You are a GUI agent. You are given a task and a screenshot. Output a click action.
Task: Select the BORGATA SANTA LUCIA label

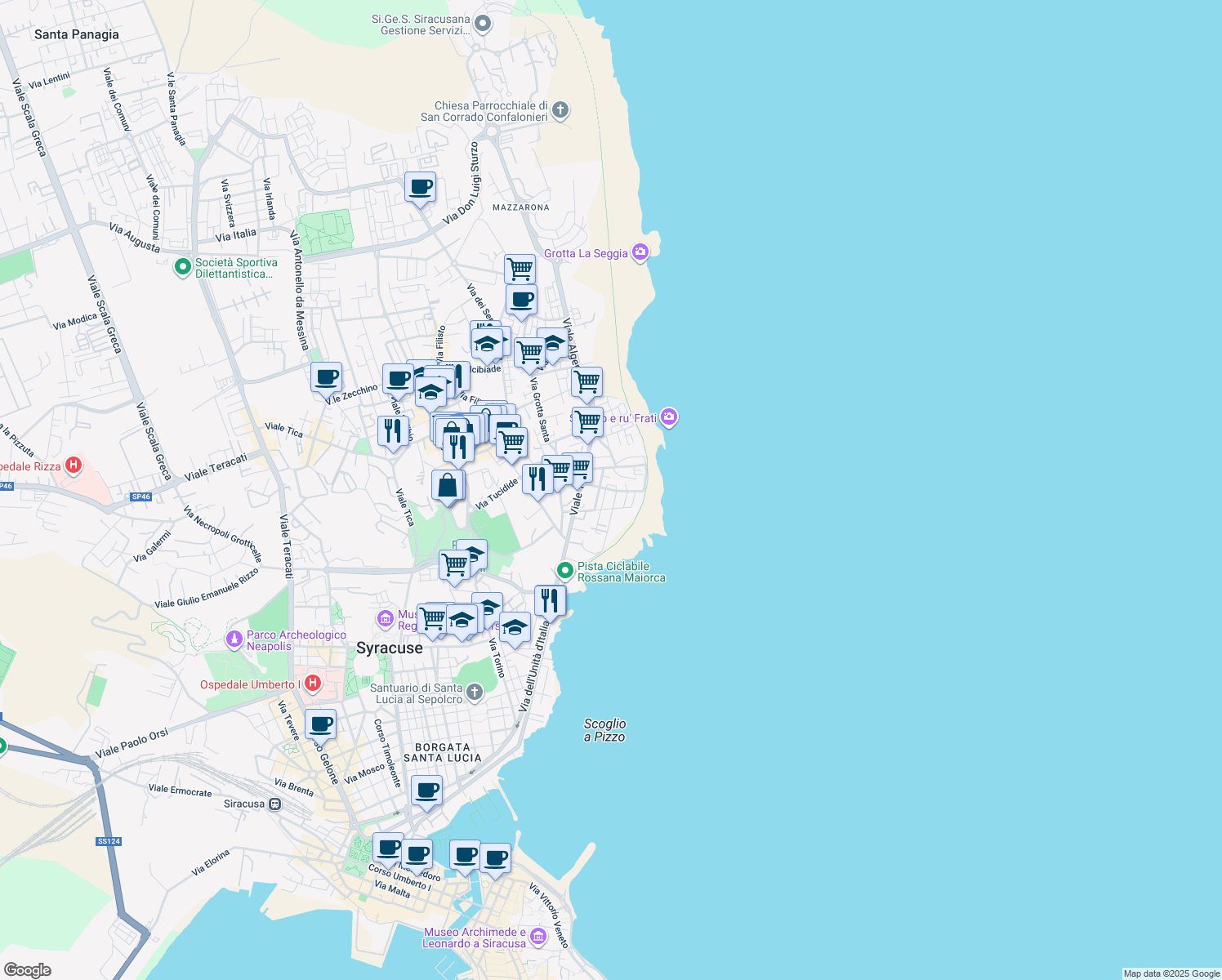[443, 753]
